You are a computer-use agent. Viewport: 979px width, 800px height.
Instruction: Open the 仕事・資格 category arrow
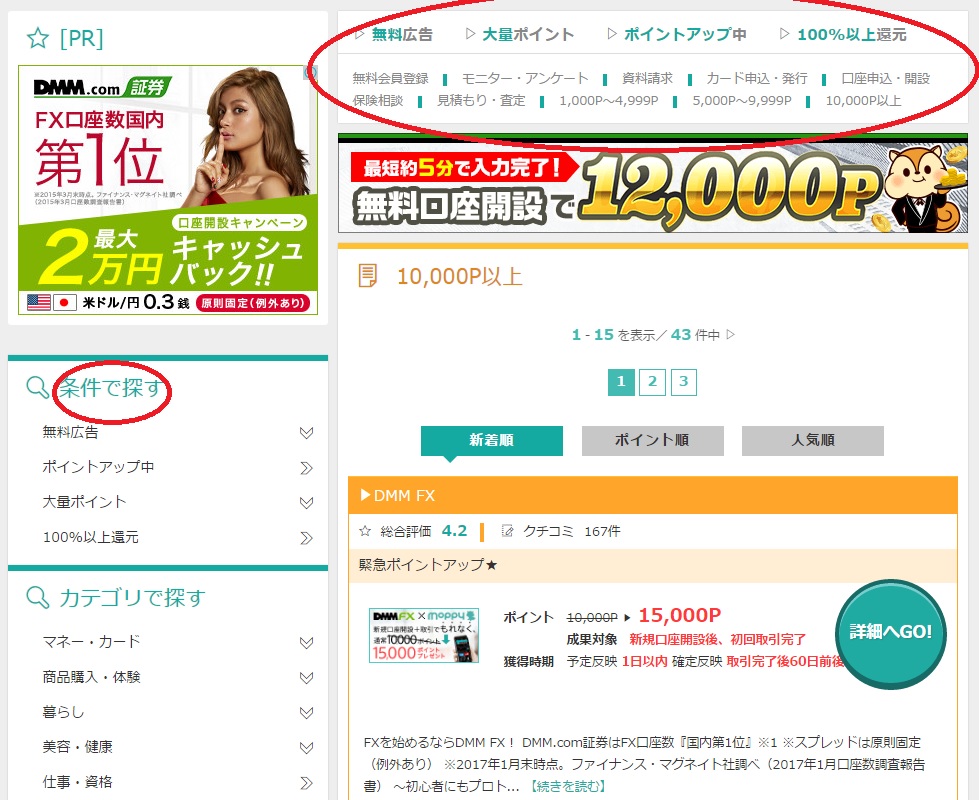pyautogui.click(x=307, y=783)
